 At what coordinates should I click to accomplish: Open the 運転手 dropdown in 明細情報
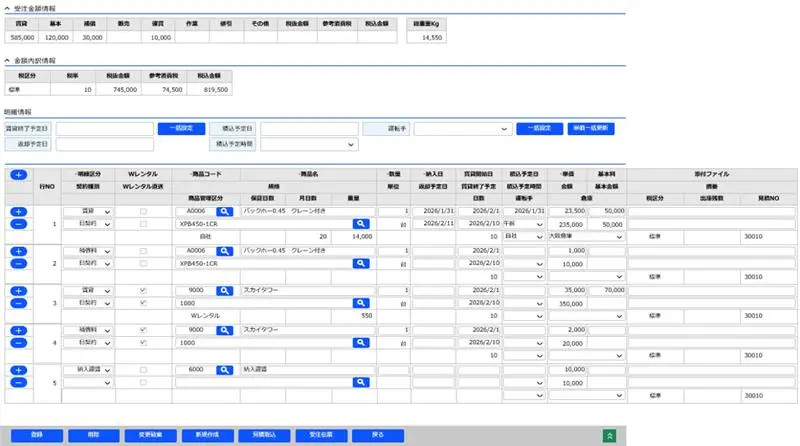click(x=462, y=129)
